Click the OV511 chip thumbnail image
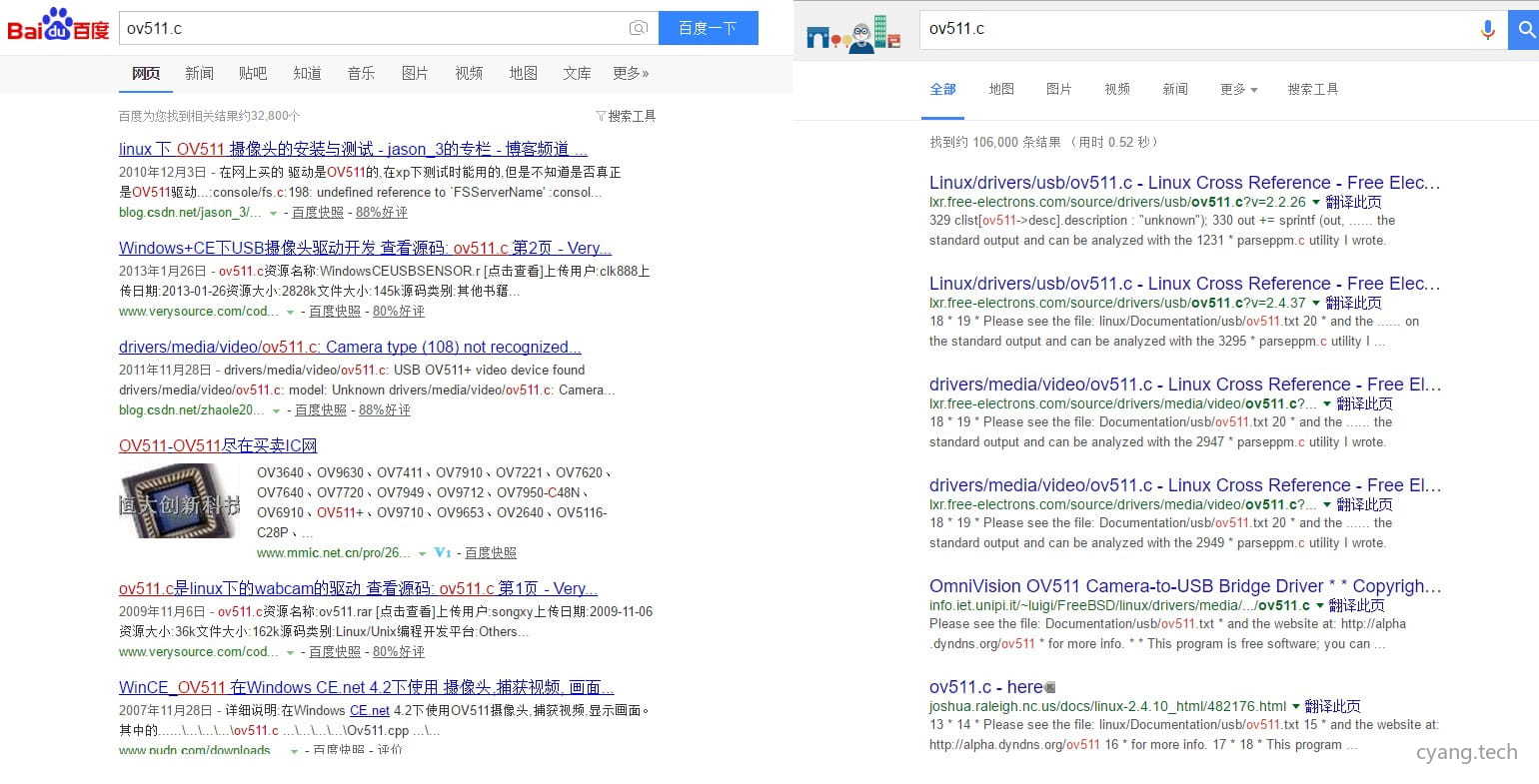 [179, 502]
